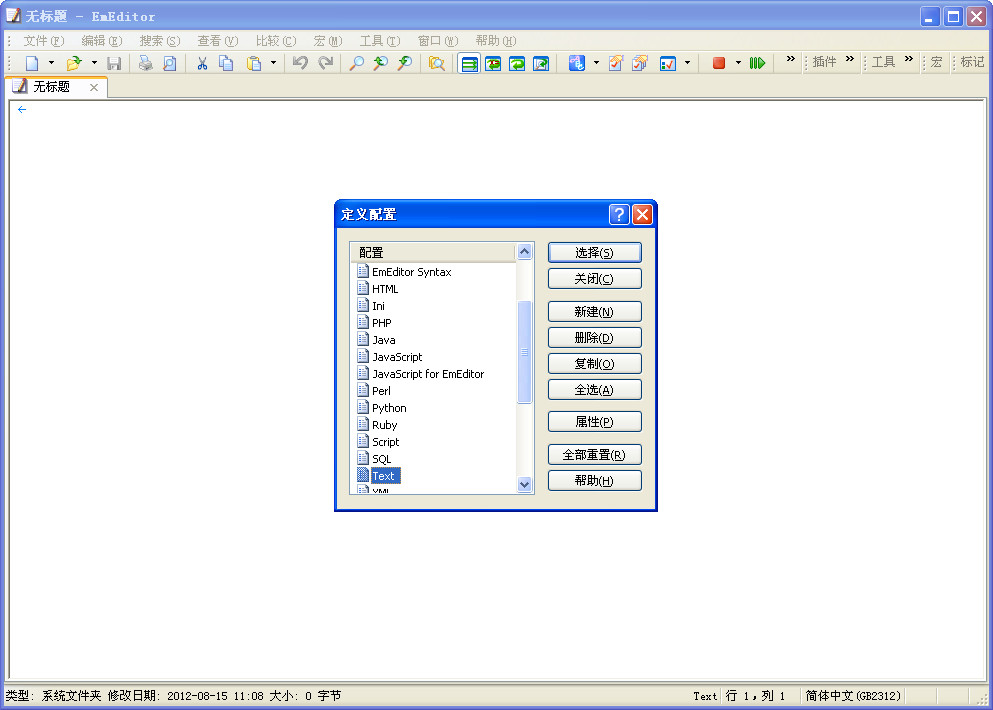Image resolution: width=993 pixels, height=710 pixels.
Task: Select Python in the configuration list
Action: click(x=389, y=408)
